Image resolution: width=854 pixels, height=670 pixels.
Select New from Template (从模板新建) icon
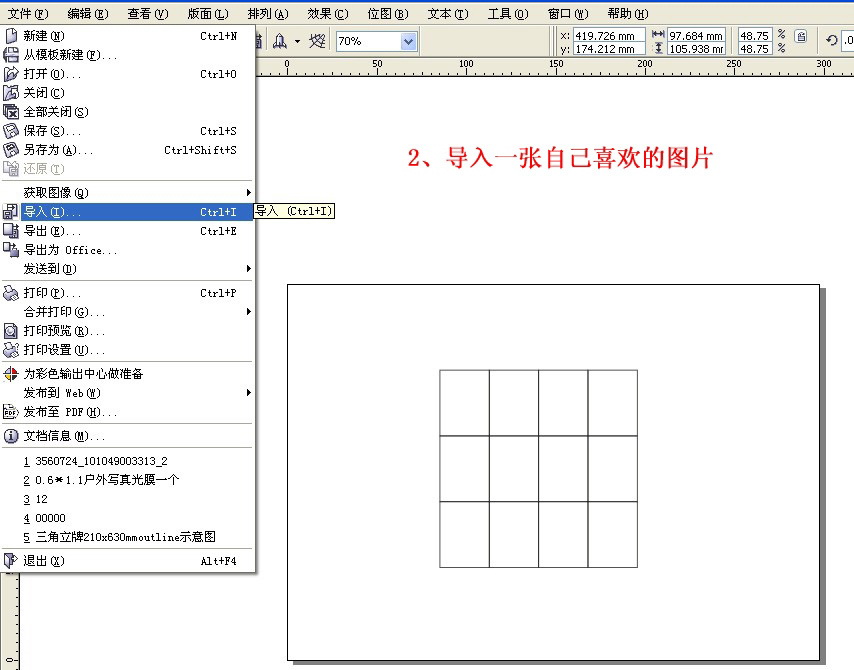pos(11,55)
